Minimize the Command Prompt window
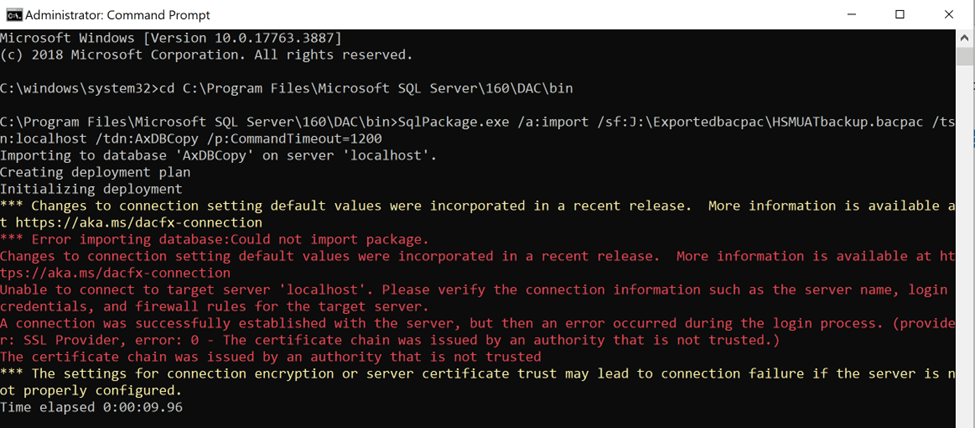The image size is (975, 428). click(x=851, y=14)
